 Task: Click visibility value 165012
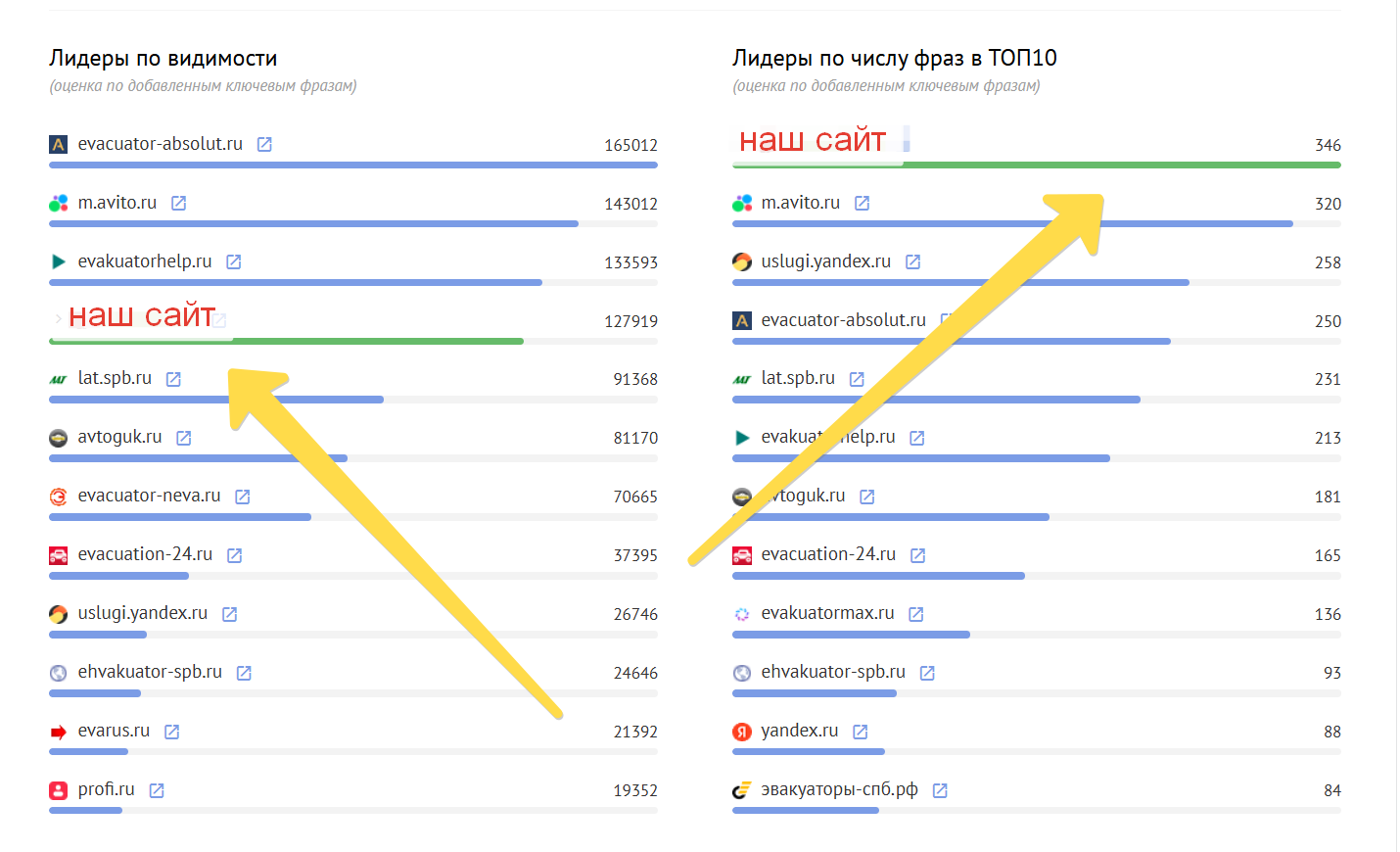tap(630, 145)
